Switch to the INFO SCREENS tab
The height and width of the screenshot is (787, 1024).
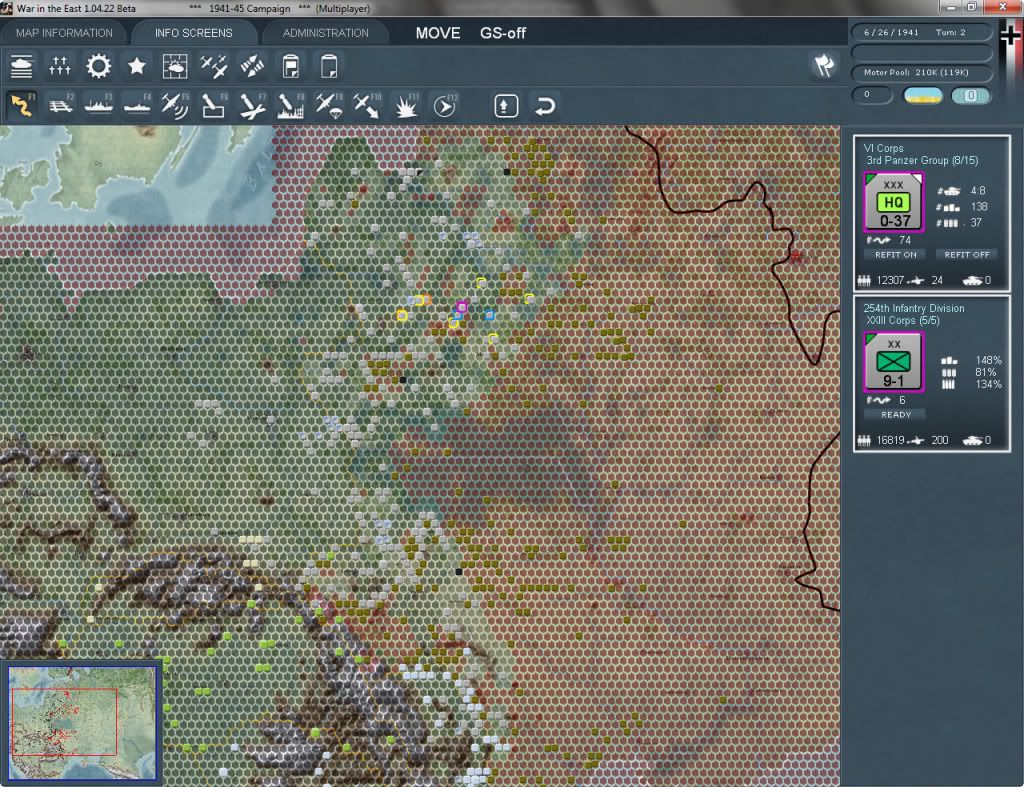[x=193, y=33]
